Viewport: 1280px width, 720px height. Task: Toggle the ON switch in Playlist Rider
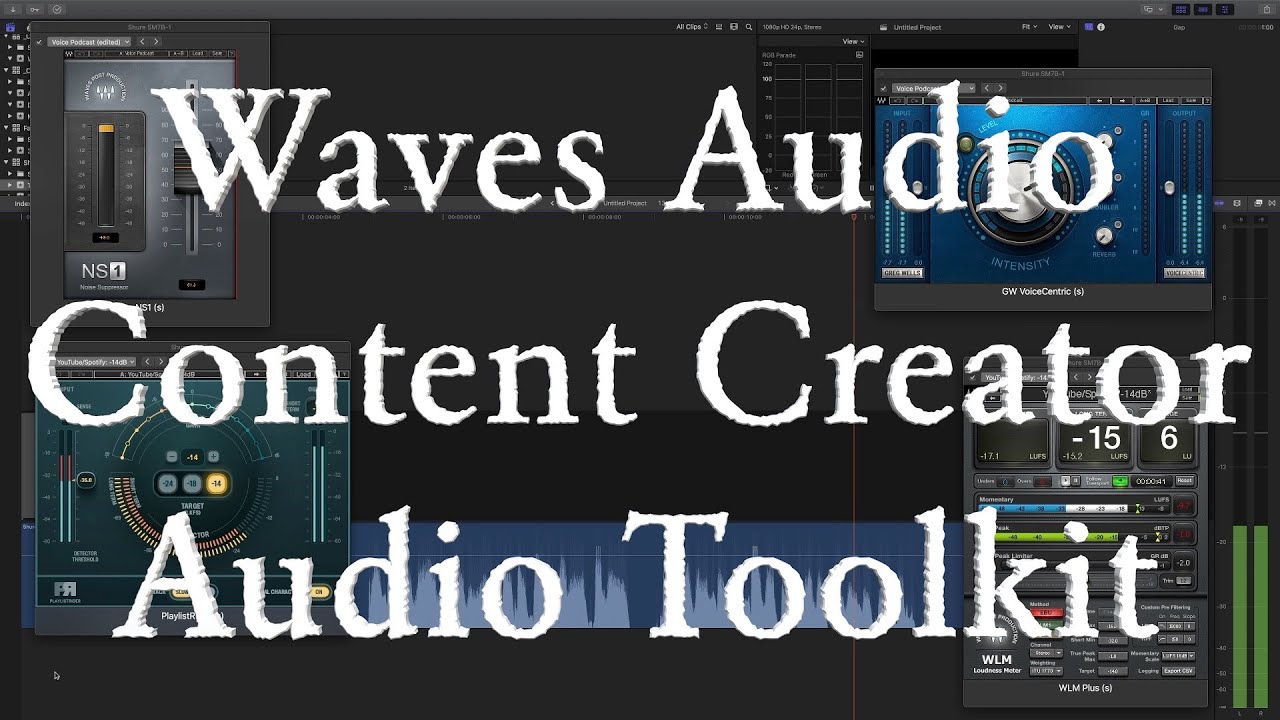tap(319, 592)
